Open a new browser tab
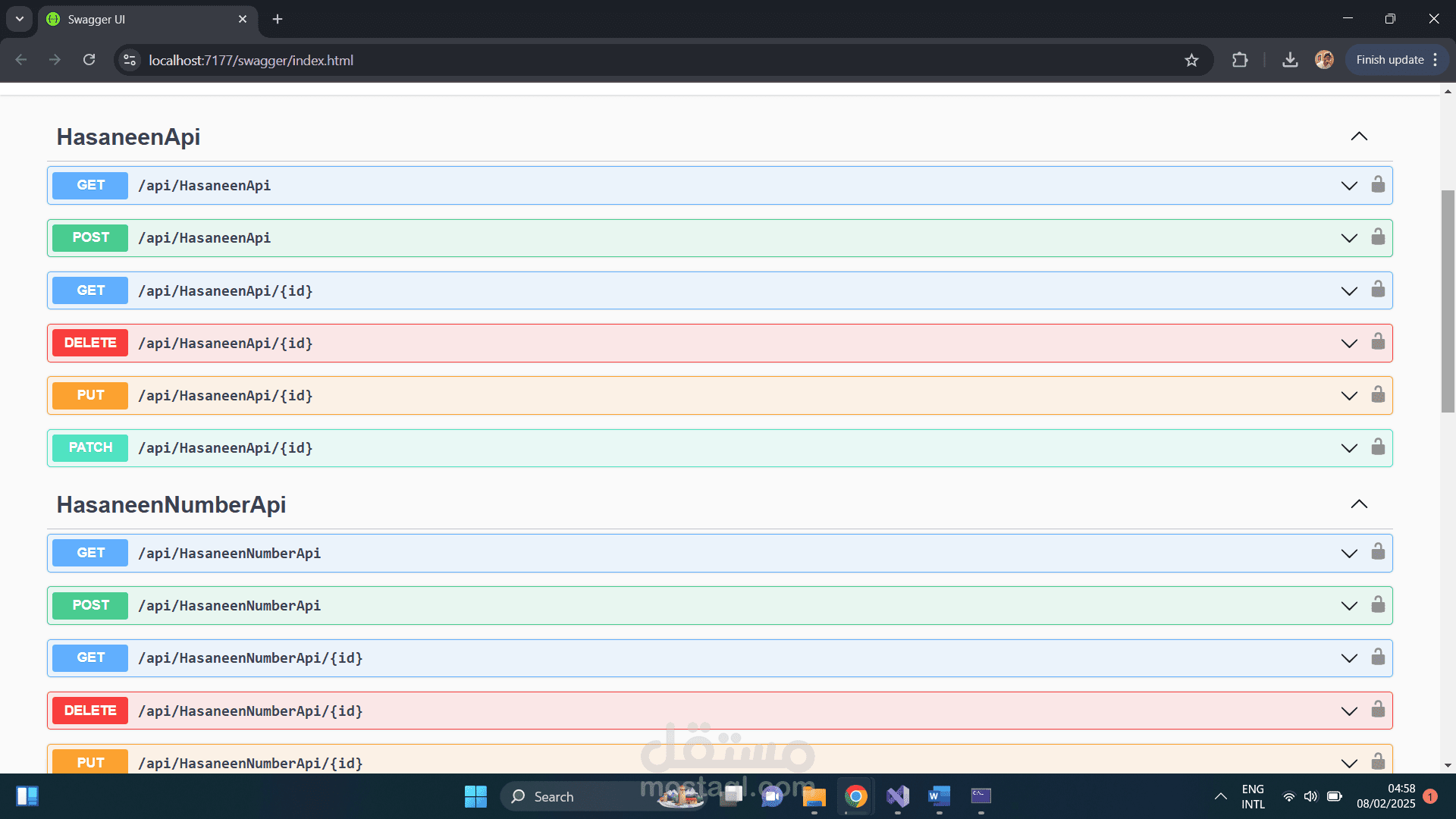Image resolution: width=1456 pixels, height=819 pixels. click(x=278, y=19)
